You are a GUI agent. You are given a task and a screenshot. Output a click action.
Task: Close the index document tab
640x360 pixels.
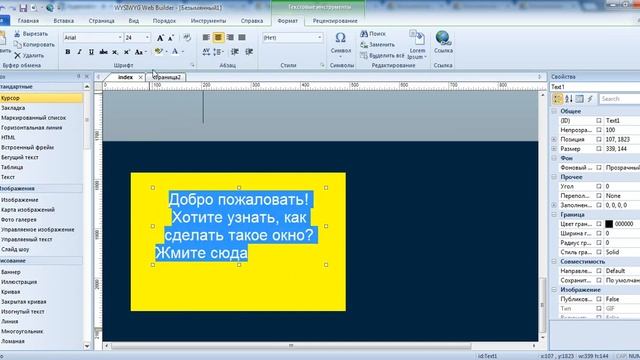(x=140, y=77)
